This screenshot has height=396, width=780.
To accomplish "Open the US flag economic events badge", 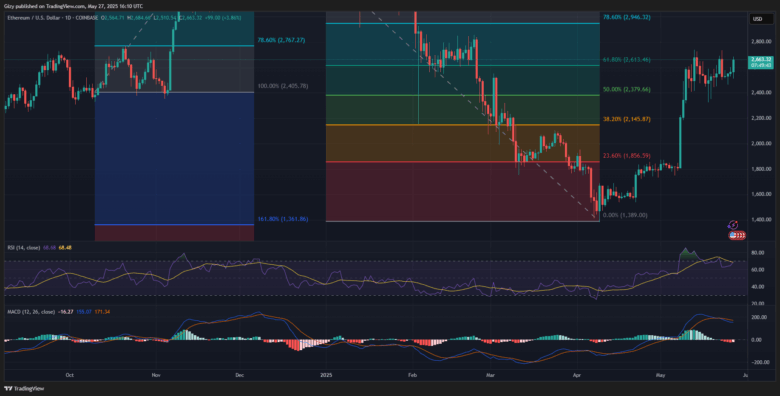I will tap(737, 235).
